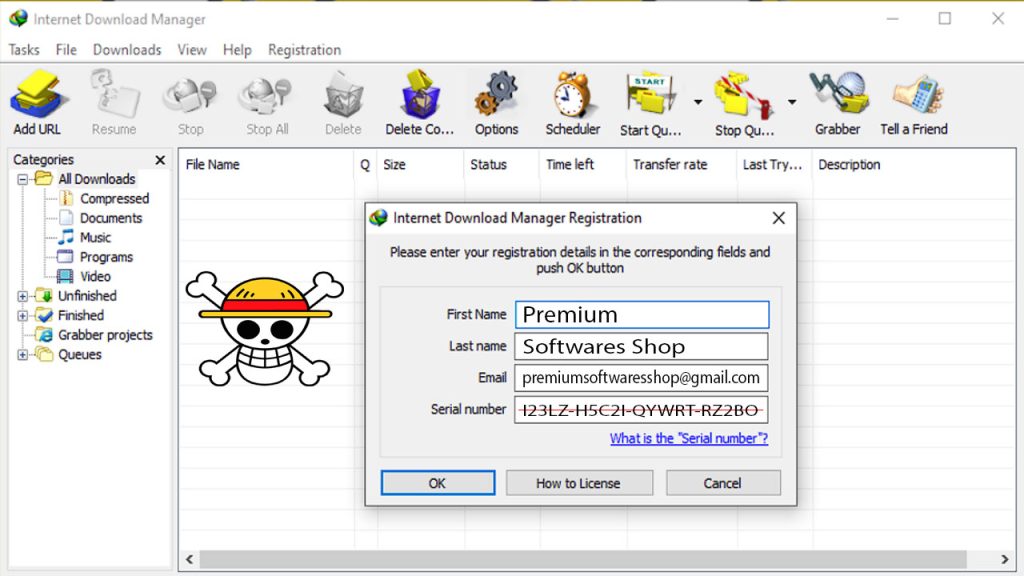Open the Registration menu
The width and height of the screenshot is (1024, 576).
pos(304,49)
